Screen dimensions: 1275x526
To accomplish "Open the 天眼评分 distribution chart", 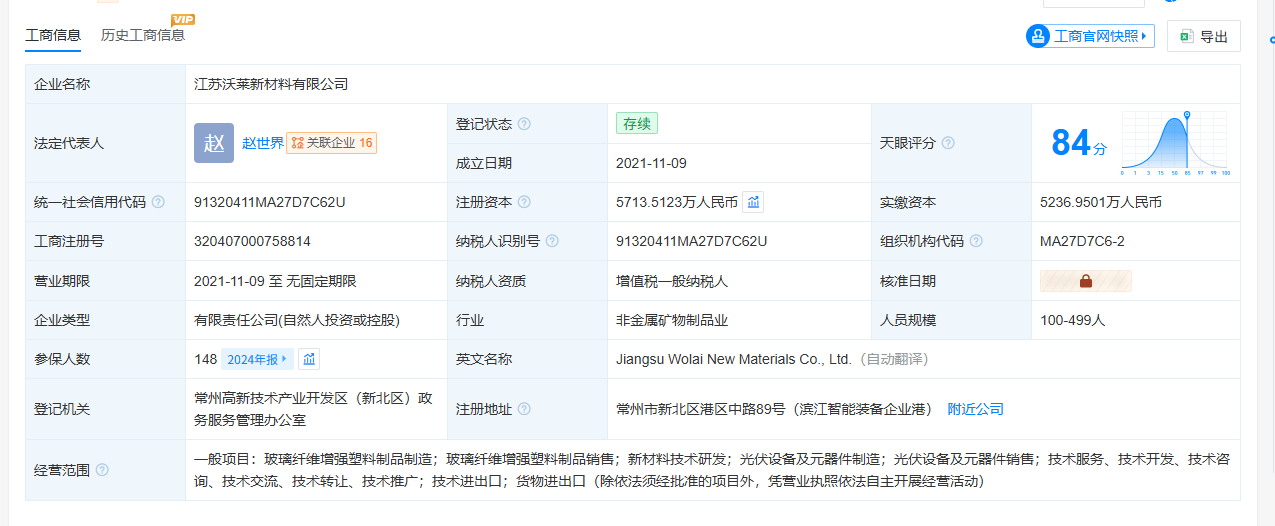I will (x=1176, y=143).
